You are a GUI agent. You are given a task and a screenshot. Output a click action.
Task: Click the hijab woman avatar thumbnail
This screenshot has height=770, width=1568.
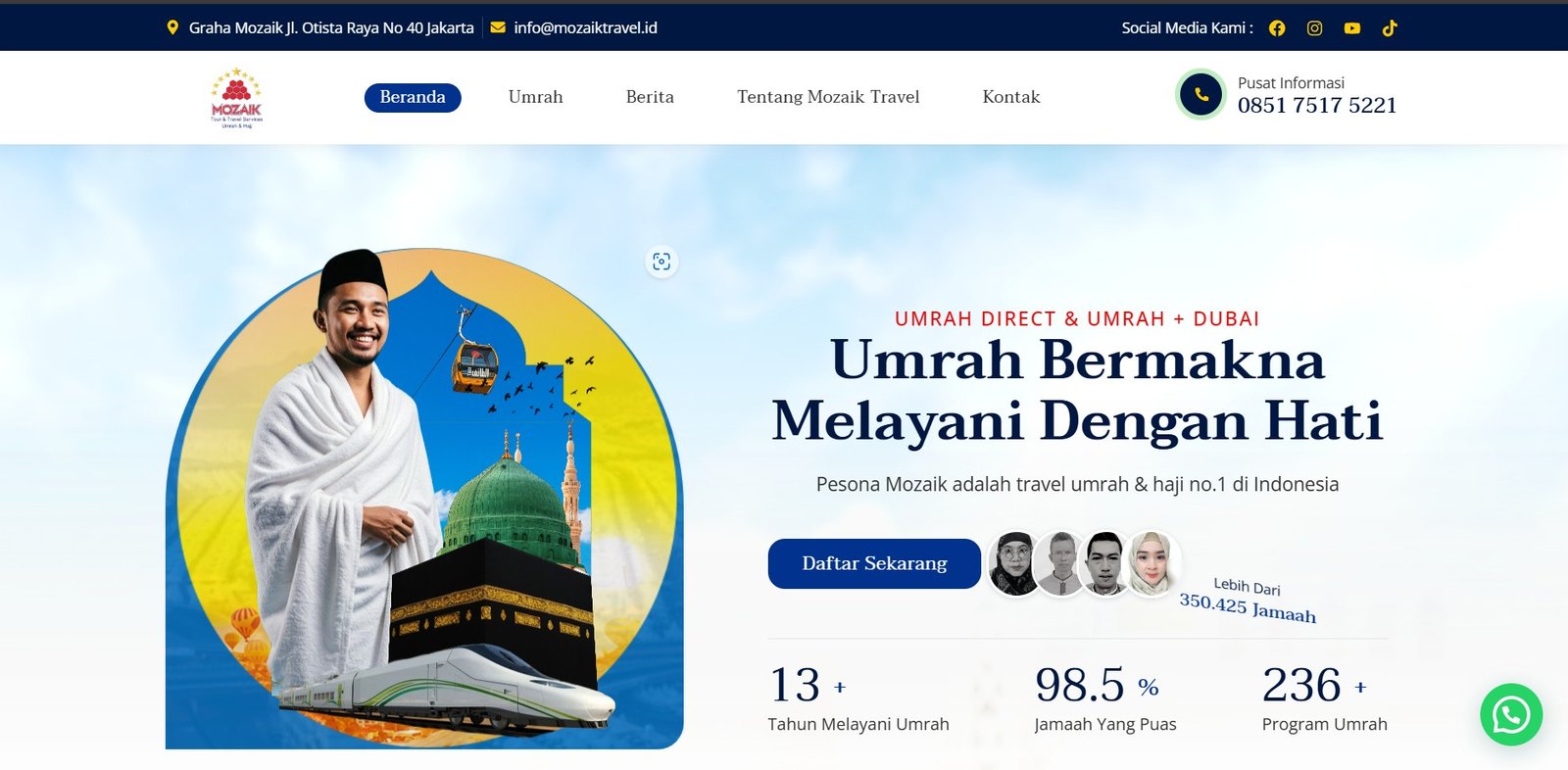[x=1151, y=563]
